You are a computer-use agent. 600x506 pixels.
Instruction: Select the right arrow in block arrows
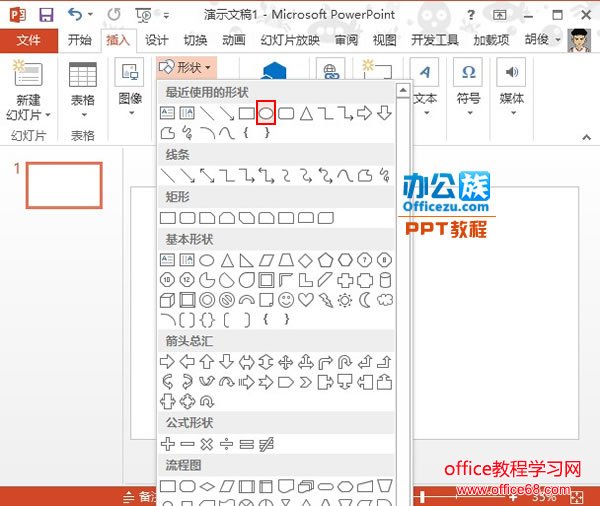tap(167, 361)
